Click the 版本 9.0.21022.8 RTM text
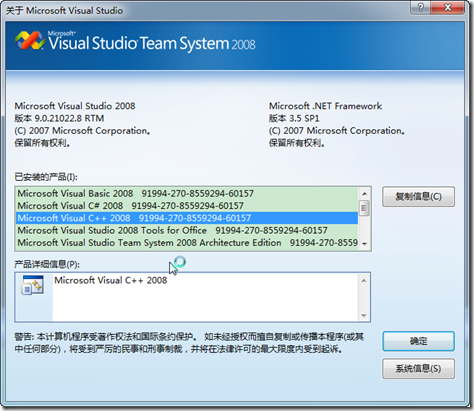Screen dimensions: 474x411 pos(59,118)
